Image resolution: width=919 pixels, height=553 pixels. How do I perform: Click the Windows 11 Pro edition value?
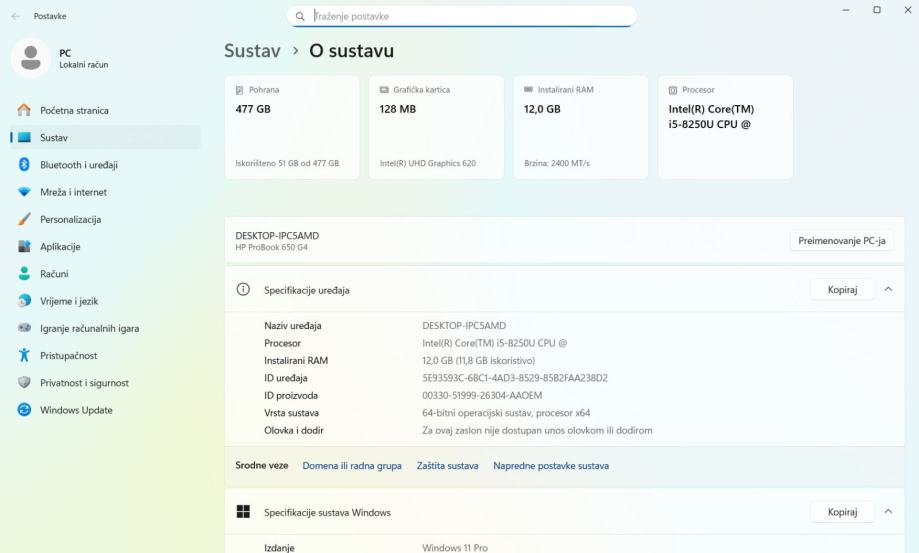(x=455, y=548)
